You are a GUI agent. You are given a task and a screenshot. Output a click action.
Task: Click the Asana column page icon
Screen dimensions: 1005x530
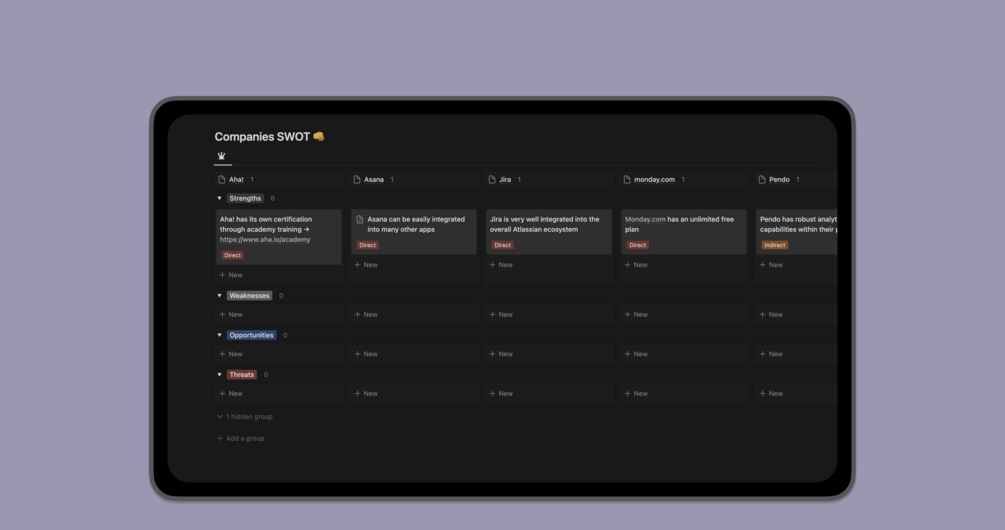click(357, 179)
